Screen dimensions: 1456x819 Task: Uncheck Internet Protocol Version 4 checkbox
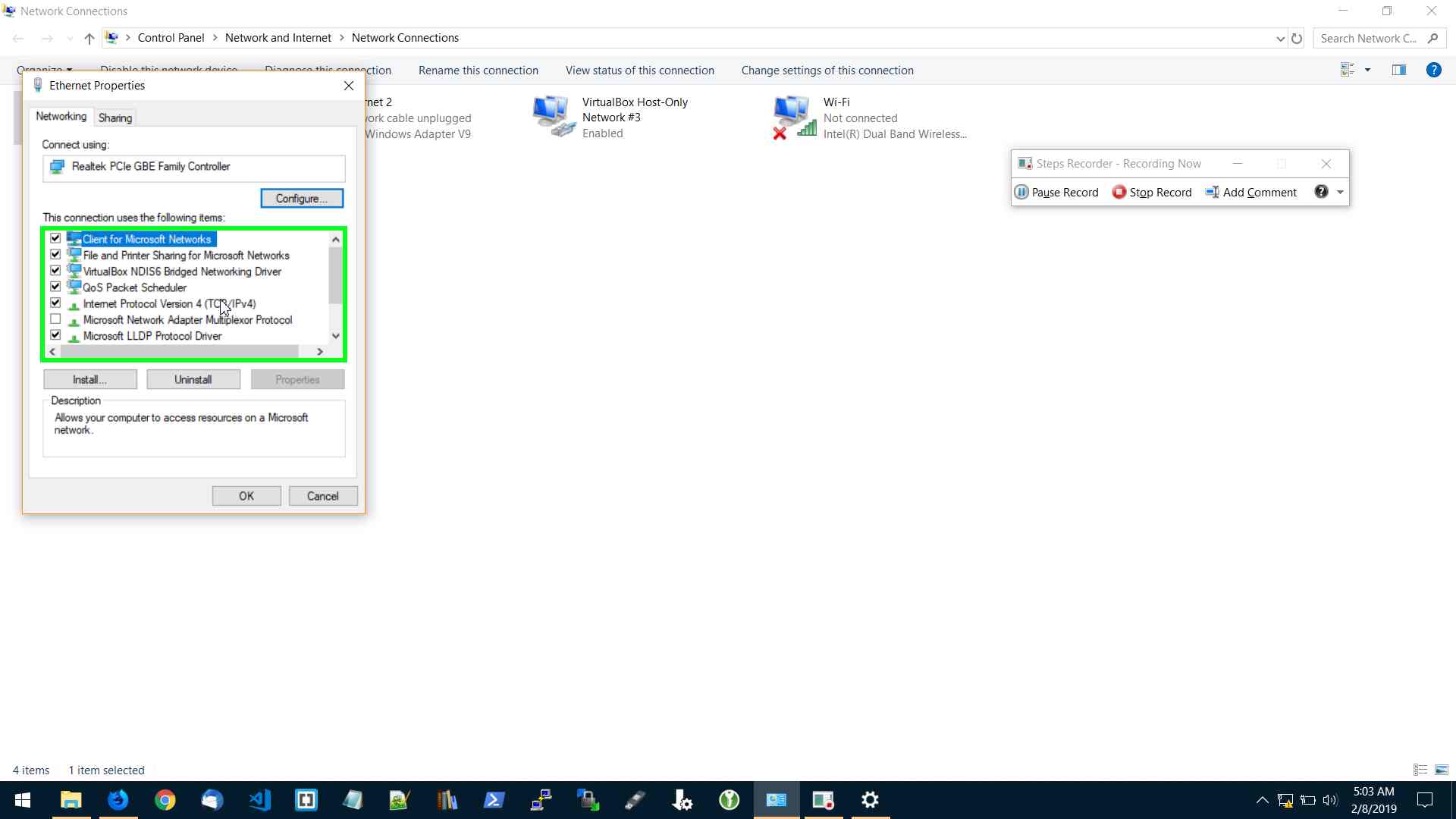(x=55, y=303)
